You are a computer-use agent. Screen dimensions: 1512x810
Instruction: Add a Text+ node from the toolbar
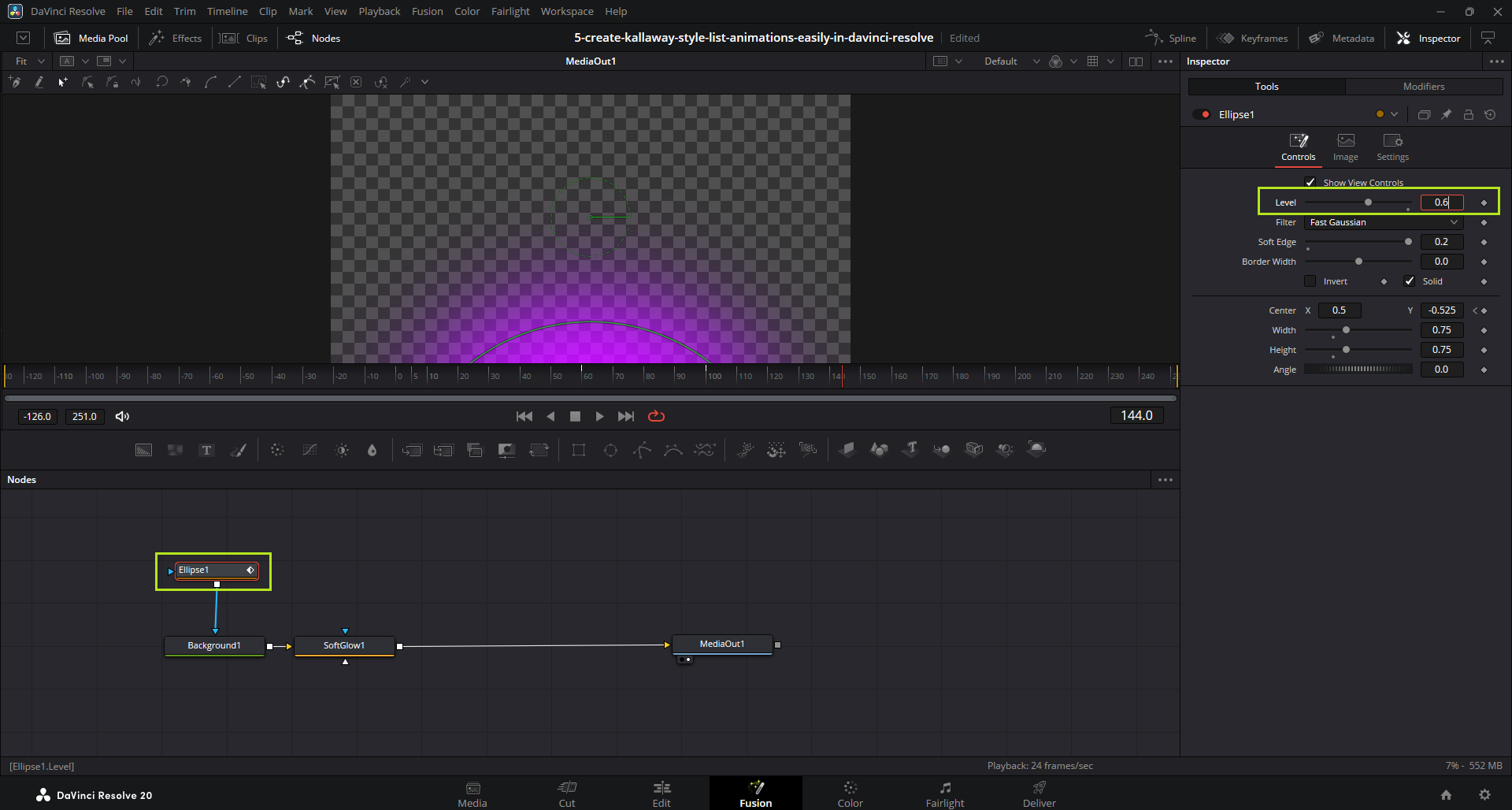206,450
